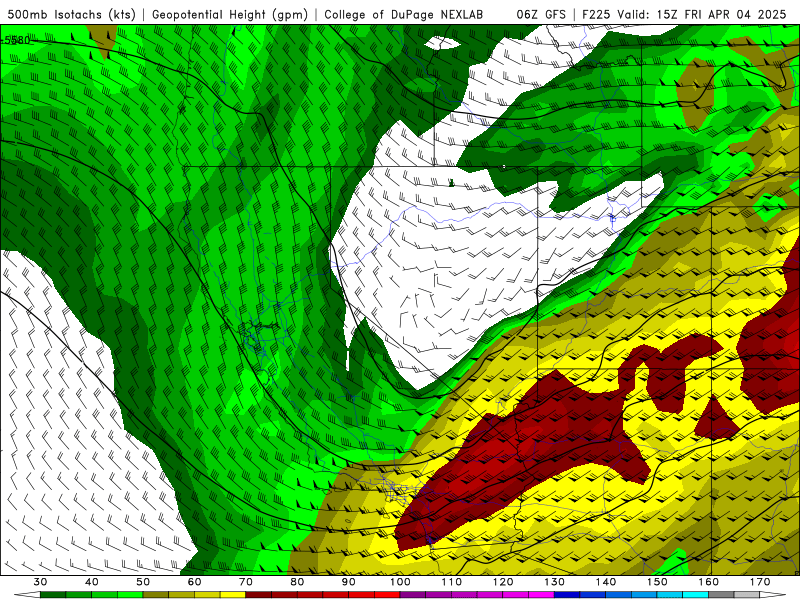The image size is (800, 600).
Task: Click the "120" color scale label
Action: pyautogui.click(x=503, y=582)
